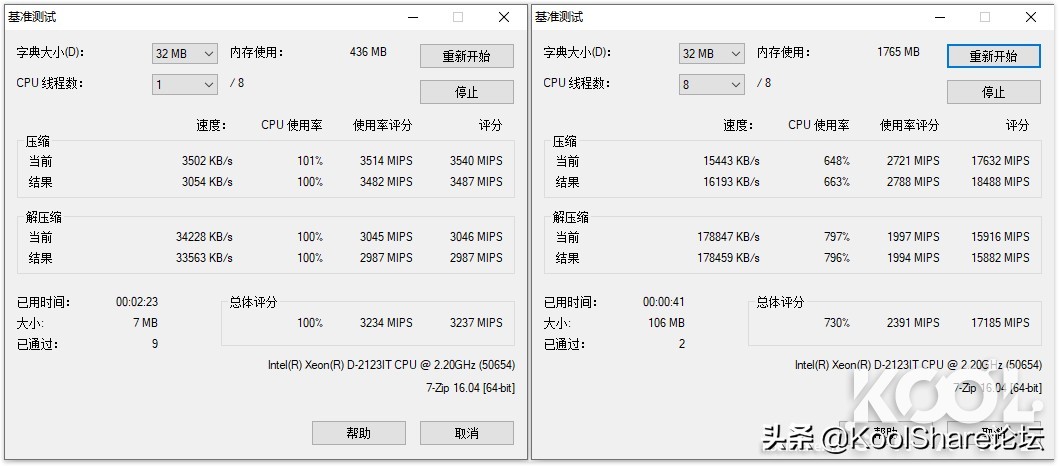
Task: Select decompression result rating 15882 MIPS
Action: coord(1000,258)
